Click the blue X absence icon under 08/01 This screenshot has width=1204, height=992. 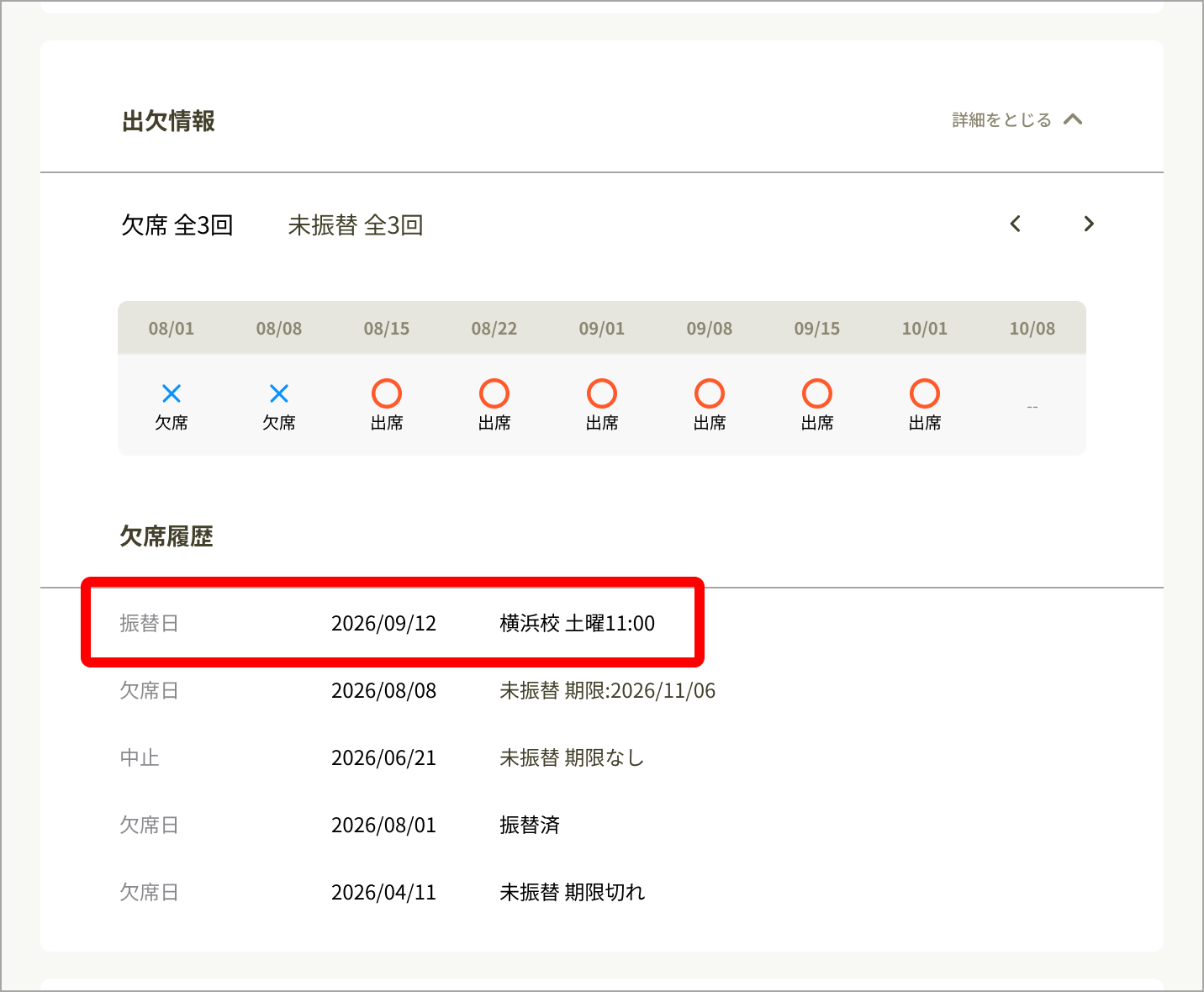[172, 393]
